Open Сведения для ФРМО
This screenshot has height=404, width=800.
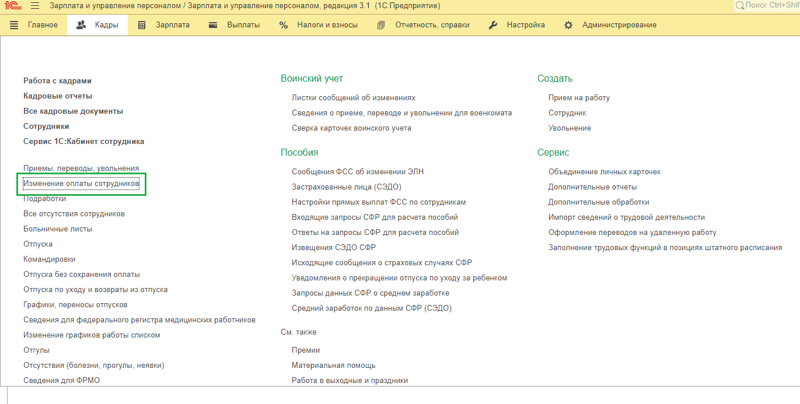[x=61, y=381]
